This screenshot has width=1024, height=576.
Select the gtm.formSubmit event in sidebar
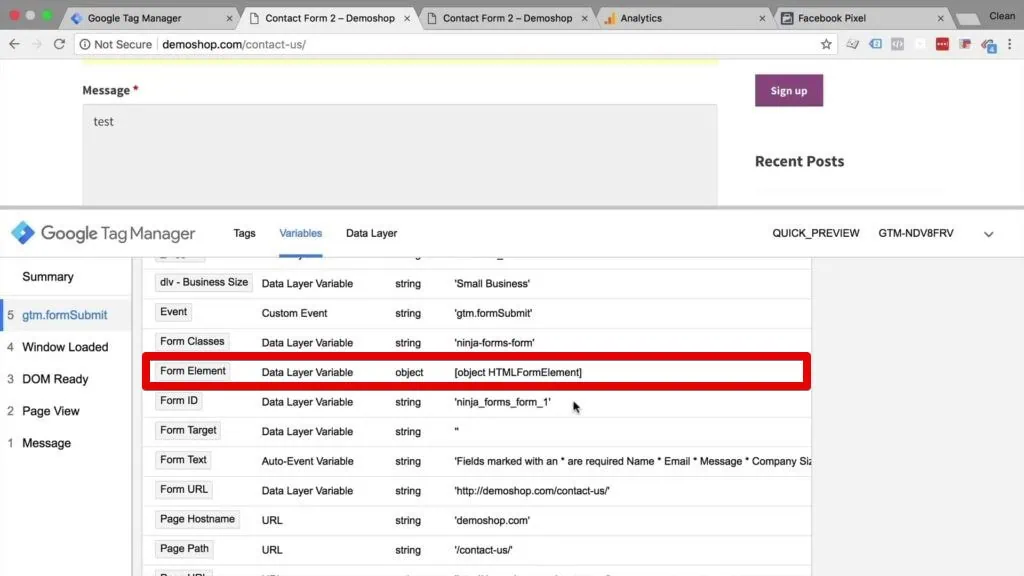click(x=65, y=314)
